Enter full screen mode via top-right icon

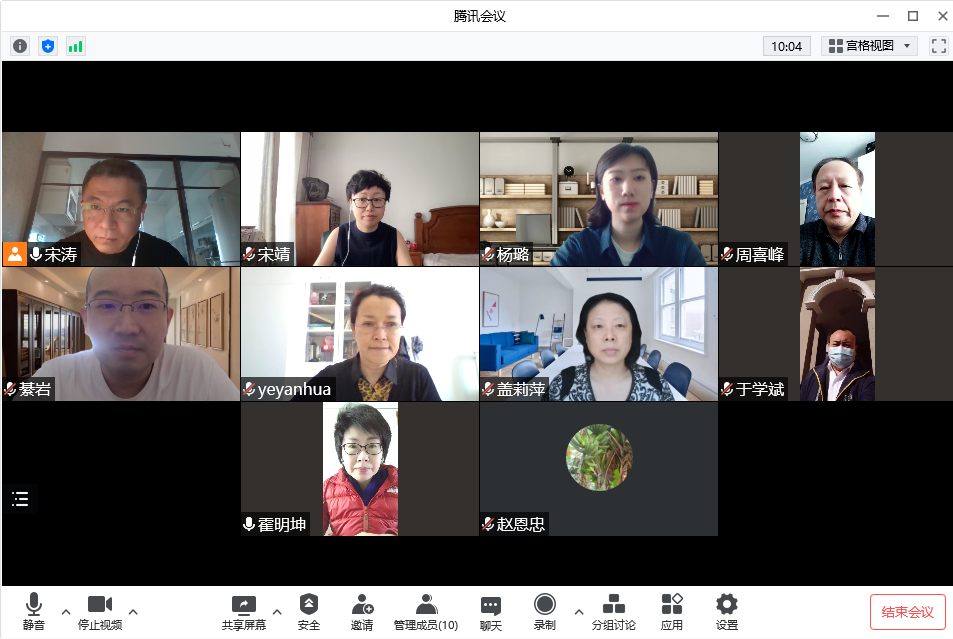point(938,46)
